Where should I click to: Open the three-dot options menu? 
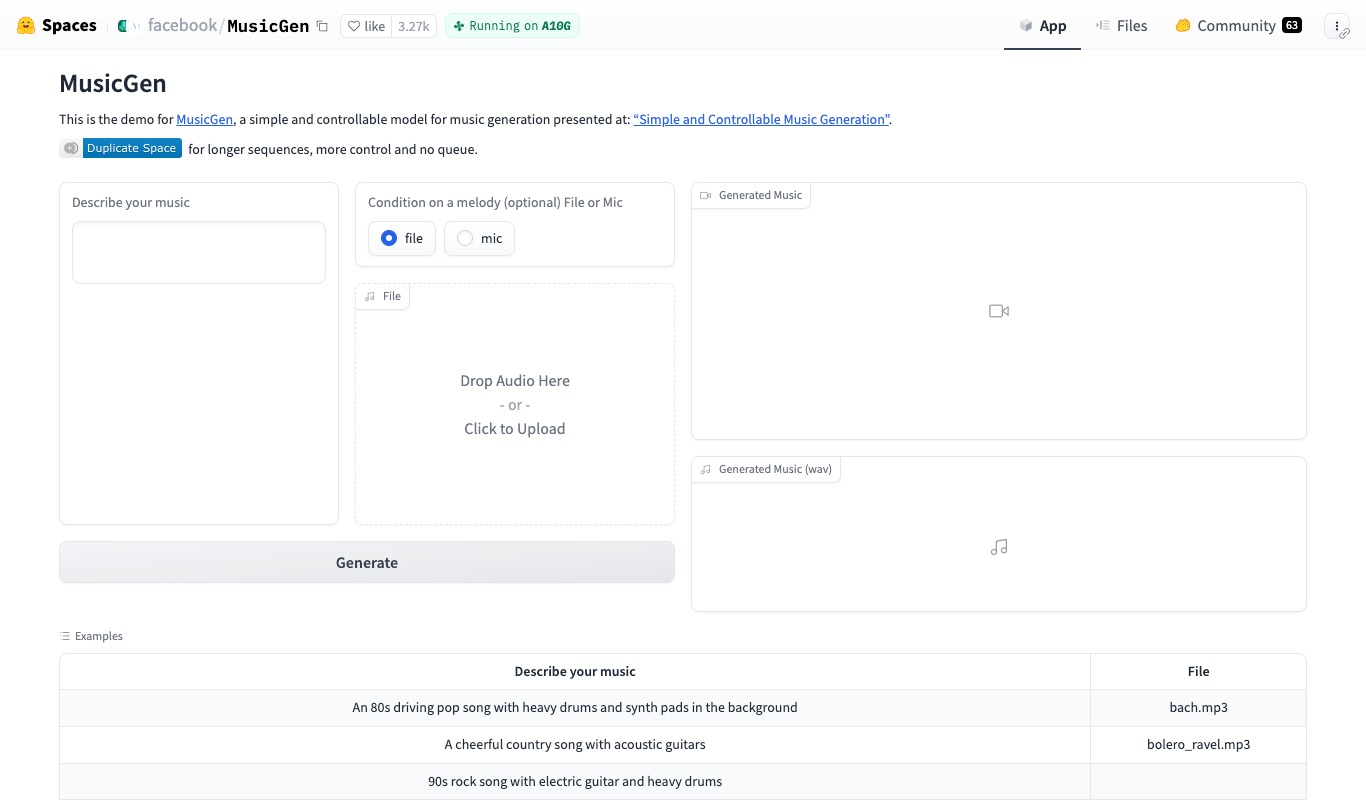point(1337,26)
